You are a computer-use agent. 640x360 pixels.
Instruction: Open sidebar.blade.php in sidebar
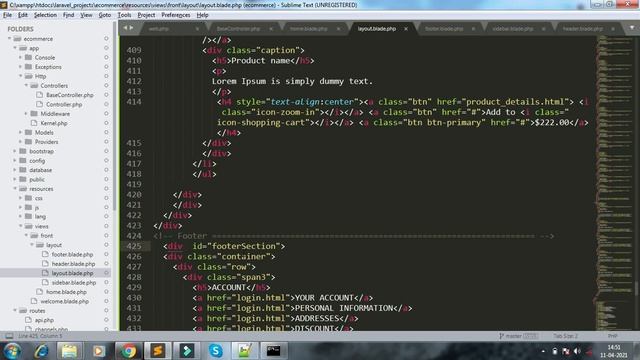[x=74, y=282]
